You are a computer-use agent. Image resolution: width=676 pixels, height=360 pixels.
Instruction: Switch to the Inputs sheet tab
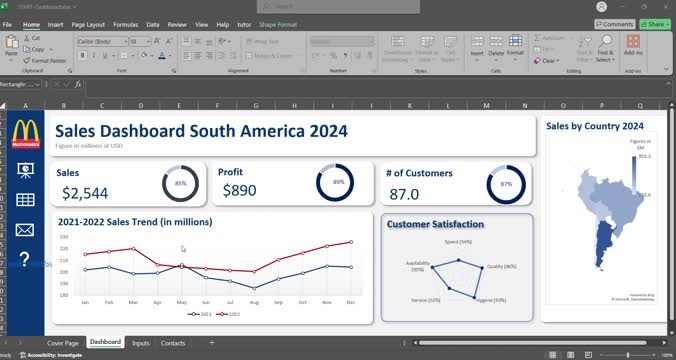coord(141,343)
